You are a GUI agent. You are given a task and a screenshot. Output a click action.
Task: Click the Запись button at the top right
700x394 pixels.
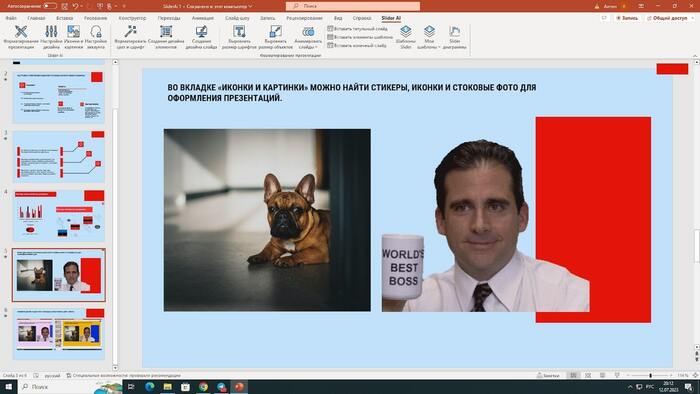[627, 18]
